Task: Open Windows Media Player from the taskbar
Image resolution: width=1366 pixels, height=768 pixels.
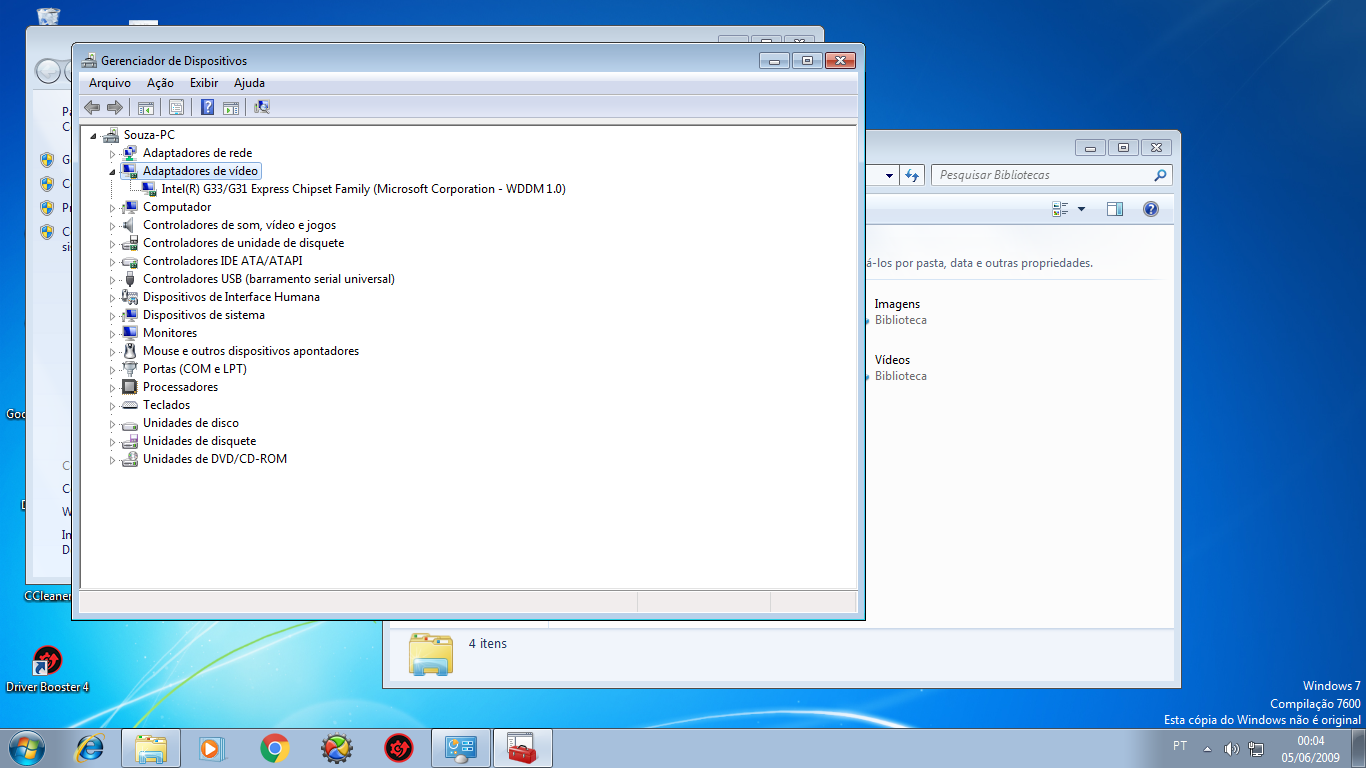Action: tap(211, 748)
